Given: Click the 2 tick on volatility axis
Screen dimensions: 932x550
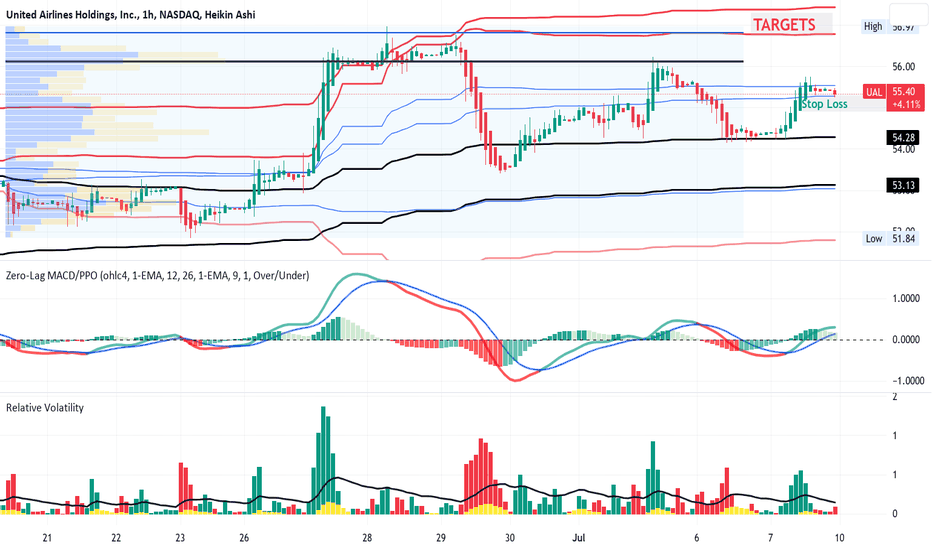Looking at the screenshot, I should tap(895, 397).
